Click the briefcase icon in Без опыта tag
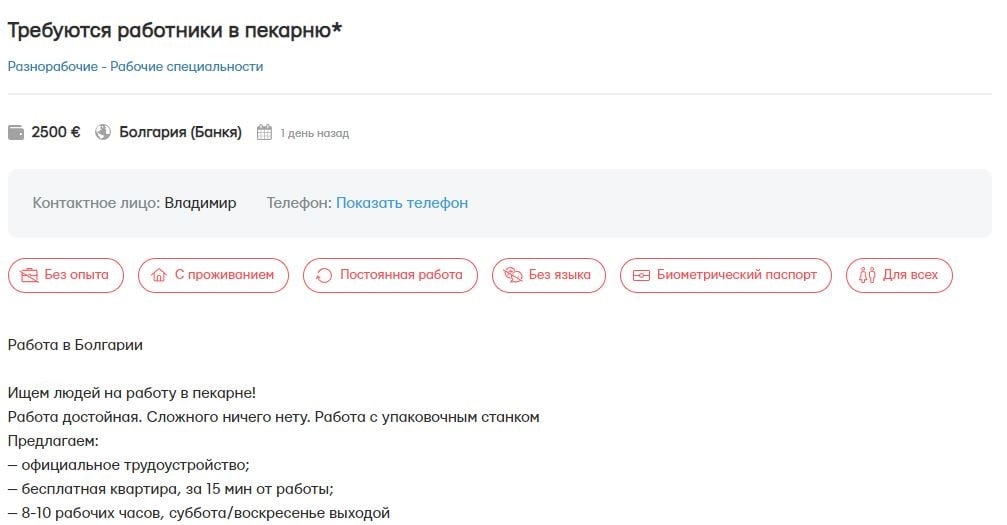 [31, 275]
